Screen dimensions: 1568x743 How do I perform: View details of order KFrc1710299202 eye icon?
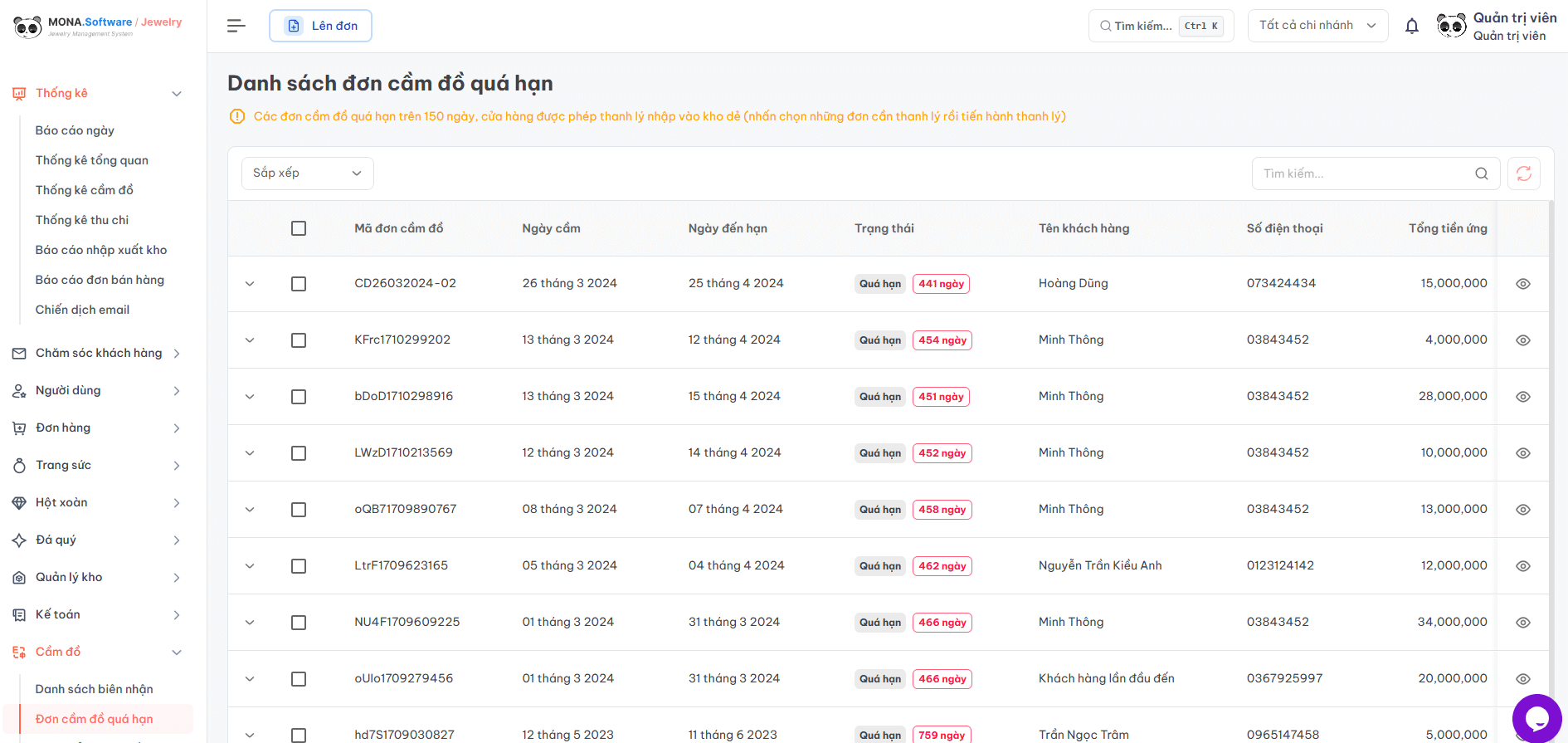pyautogui.click(x=1523, y=340)
